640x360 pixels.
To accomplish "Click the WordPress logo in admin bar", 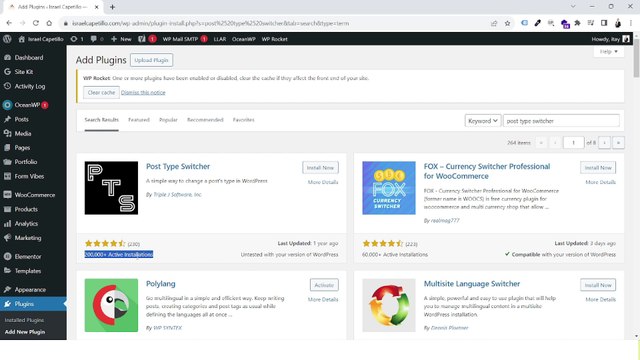I will click(x=7, y=39).
